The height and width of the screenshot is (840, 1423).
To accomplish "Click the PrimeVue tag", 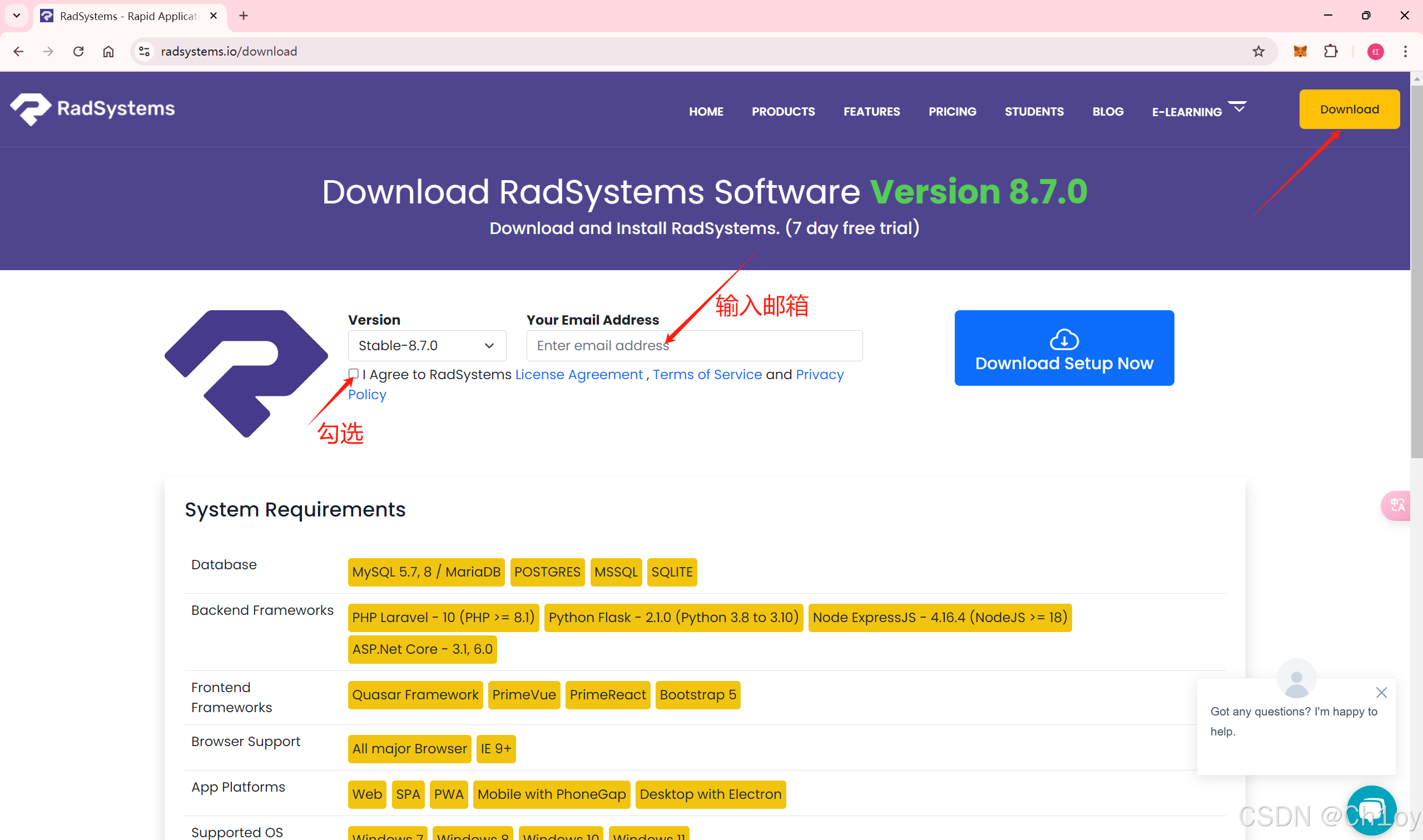I will click(524, 694).
